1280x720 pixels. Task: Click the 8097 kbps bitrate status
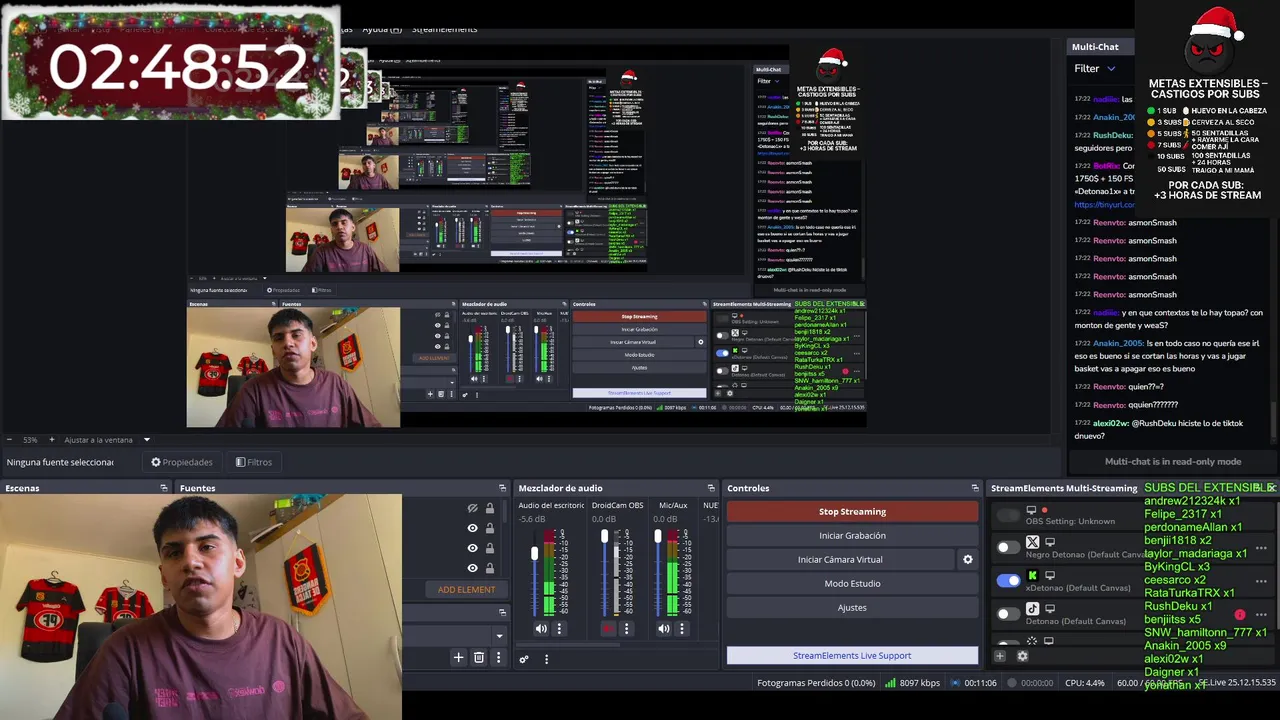pyautogui.click(x=912, y=683)
